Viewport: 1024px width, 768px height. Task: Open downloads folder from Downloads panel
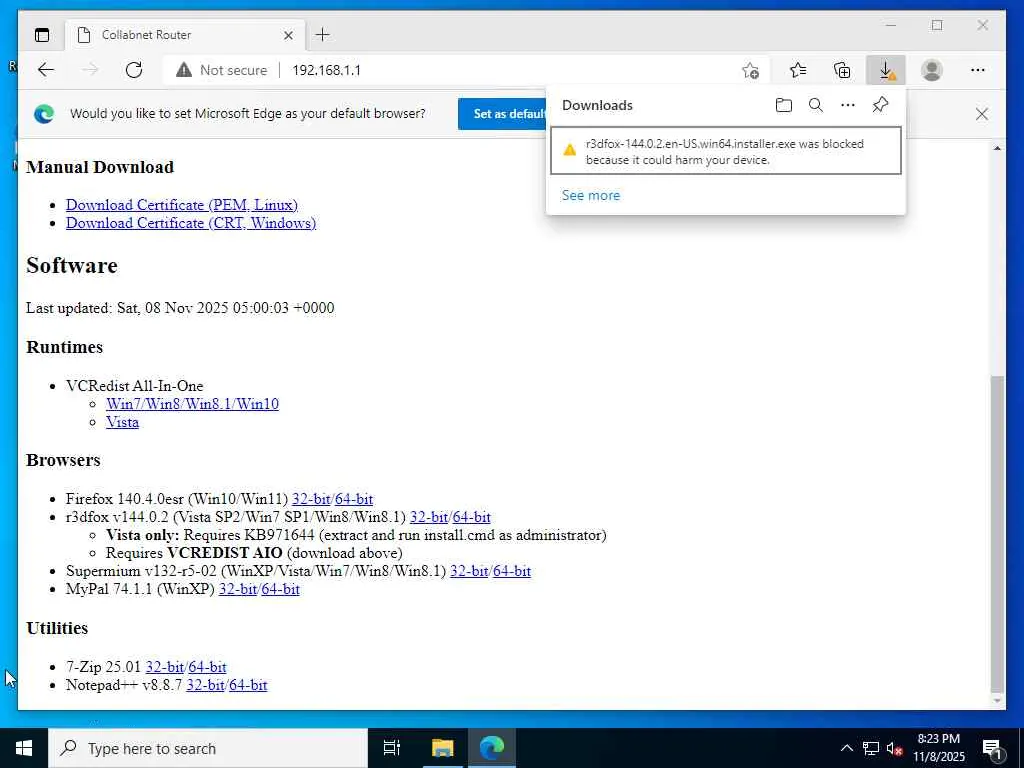[784, 105]
